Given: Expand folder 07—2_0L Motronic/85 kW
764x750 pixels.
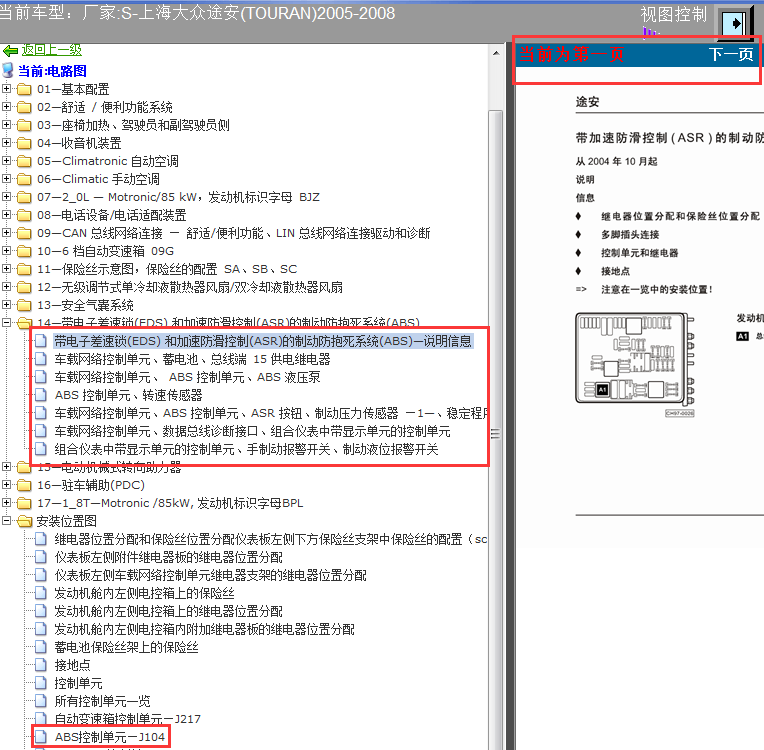Looking at the screenshot, I should tap(6, 197).
